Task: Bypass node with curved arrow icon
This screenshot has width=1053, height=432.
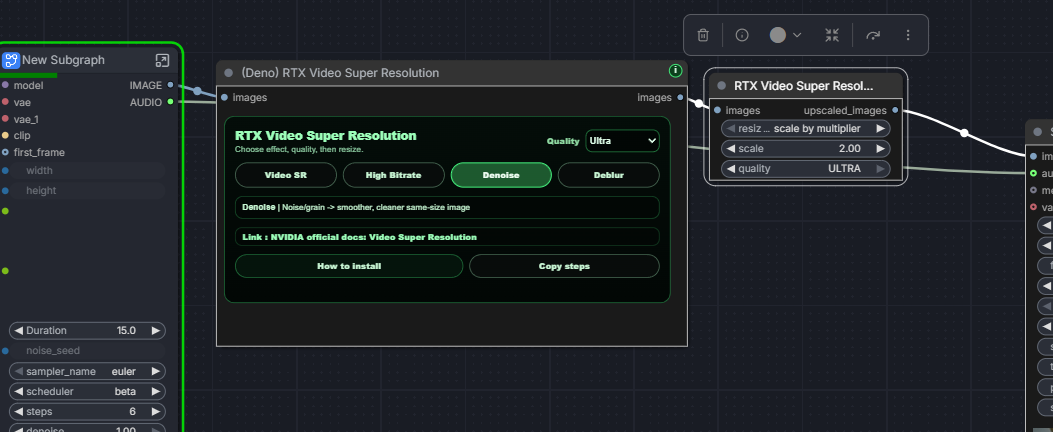Action: (873, 35)
